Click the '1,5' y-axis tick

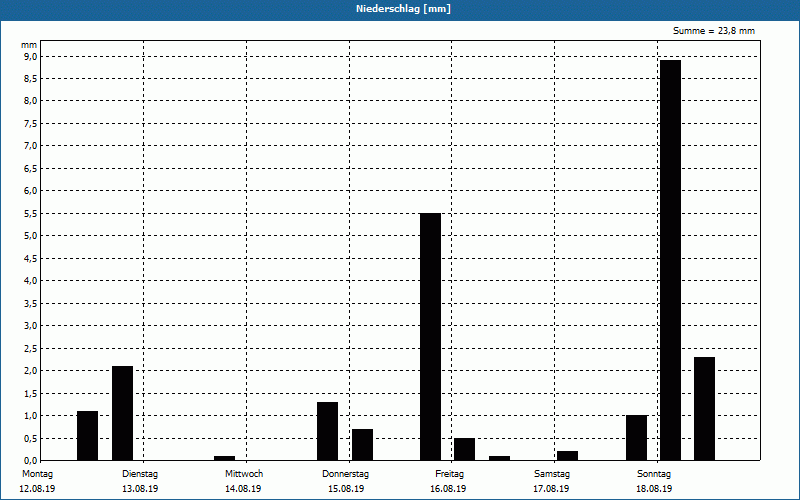click(x=31, y=393)
